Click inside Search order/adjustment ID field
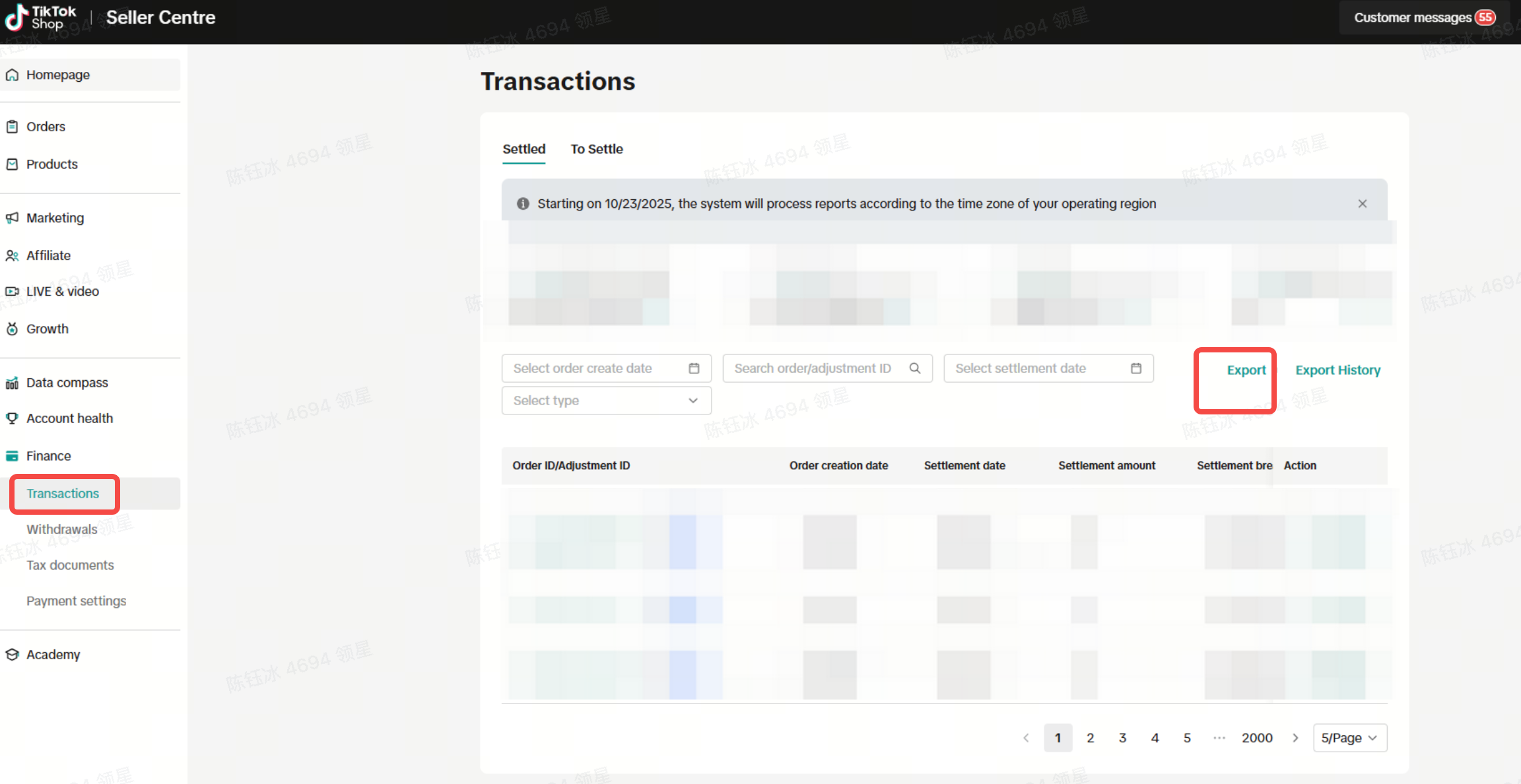This screenshot has height=784, width=1521. pyautogui.click(x=812, y=368)
